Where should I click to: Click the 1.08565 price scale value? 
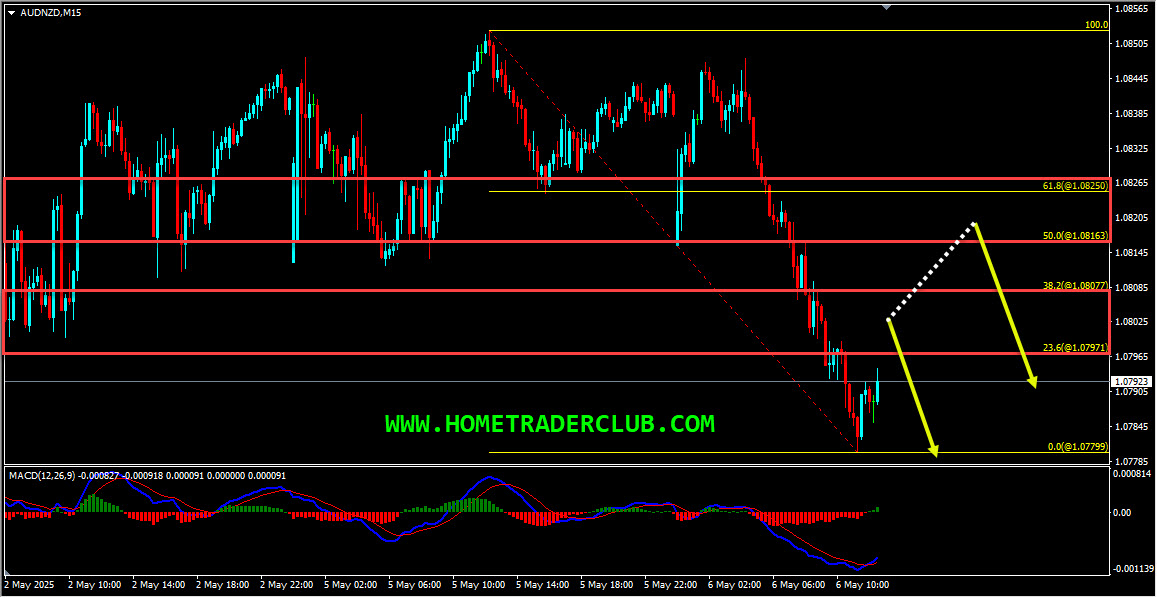1133,9
